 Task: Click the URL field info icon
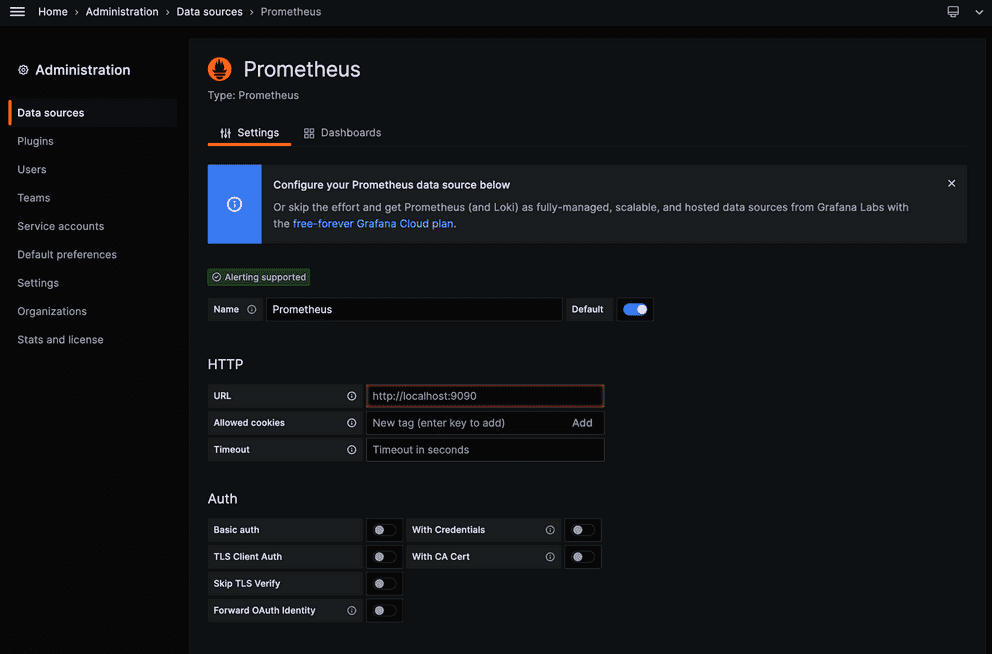(x=351, y=396)
